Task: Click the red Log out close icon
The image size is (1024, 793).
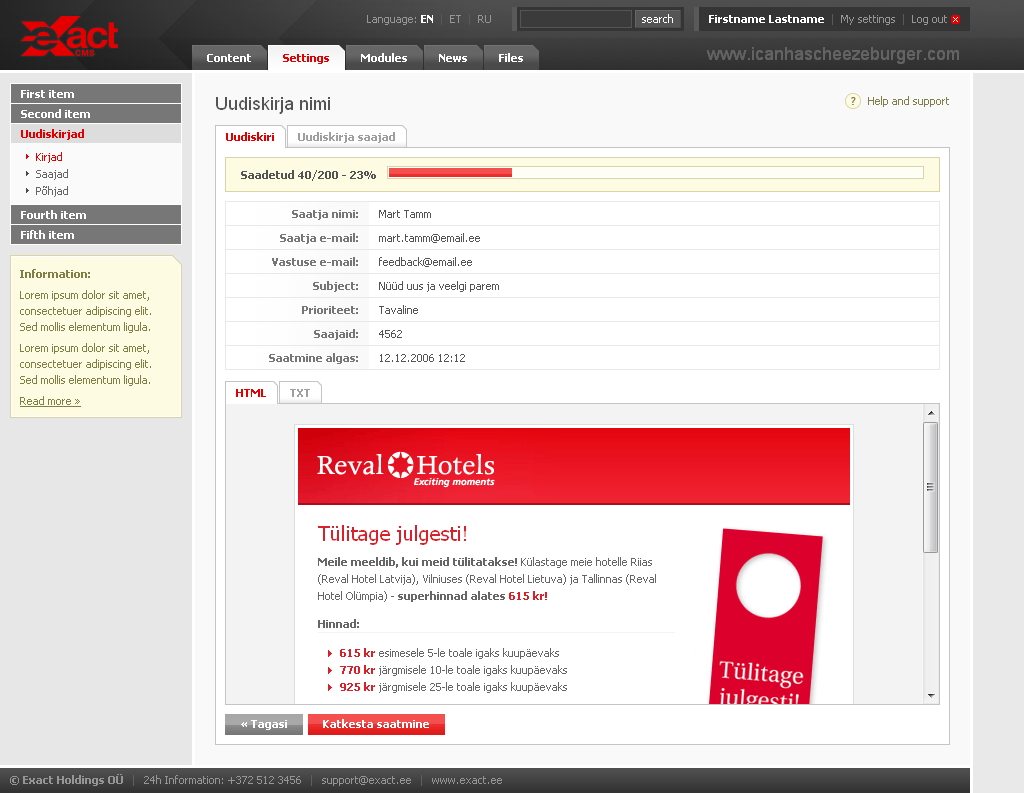Action: (955, 20)
